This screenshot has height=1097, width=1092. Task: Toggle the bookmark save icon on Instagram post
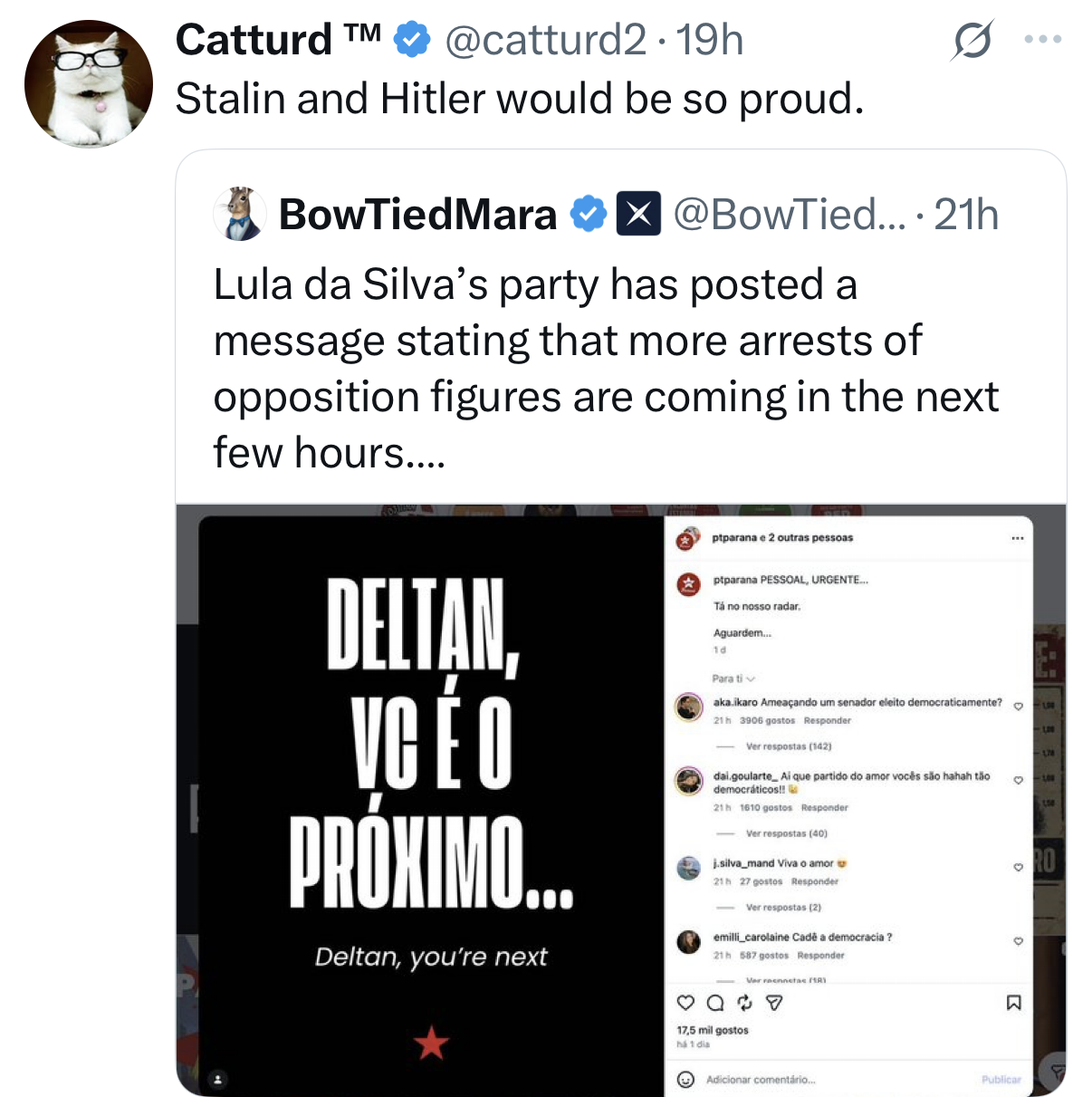(x=1014, y=1003)
